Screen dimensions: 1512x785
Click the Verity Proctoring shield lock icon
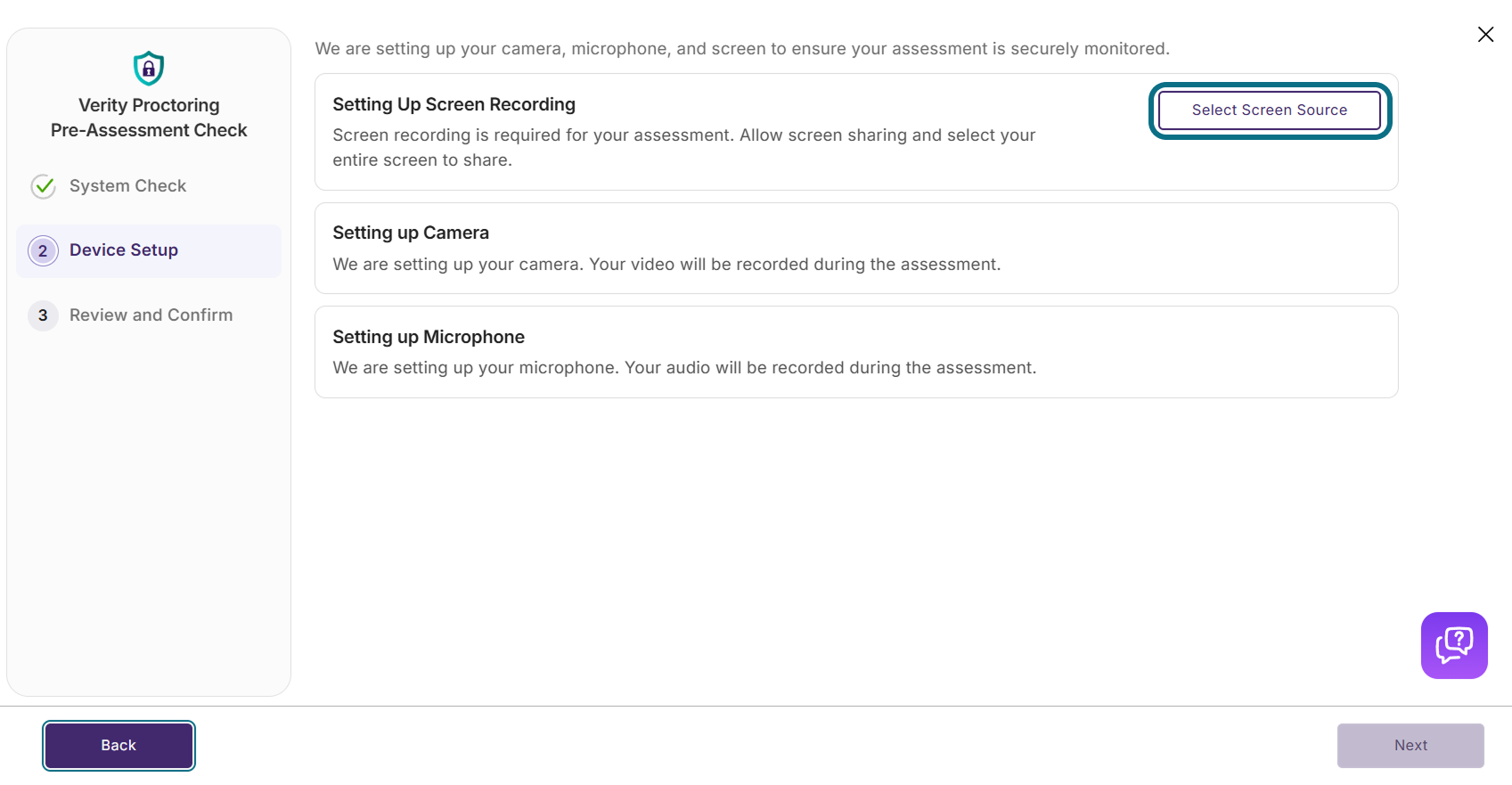click(x=149, y=69)
